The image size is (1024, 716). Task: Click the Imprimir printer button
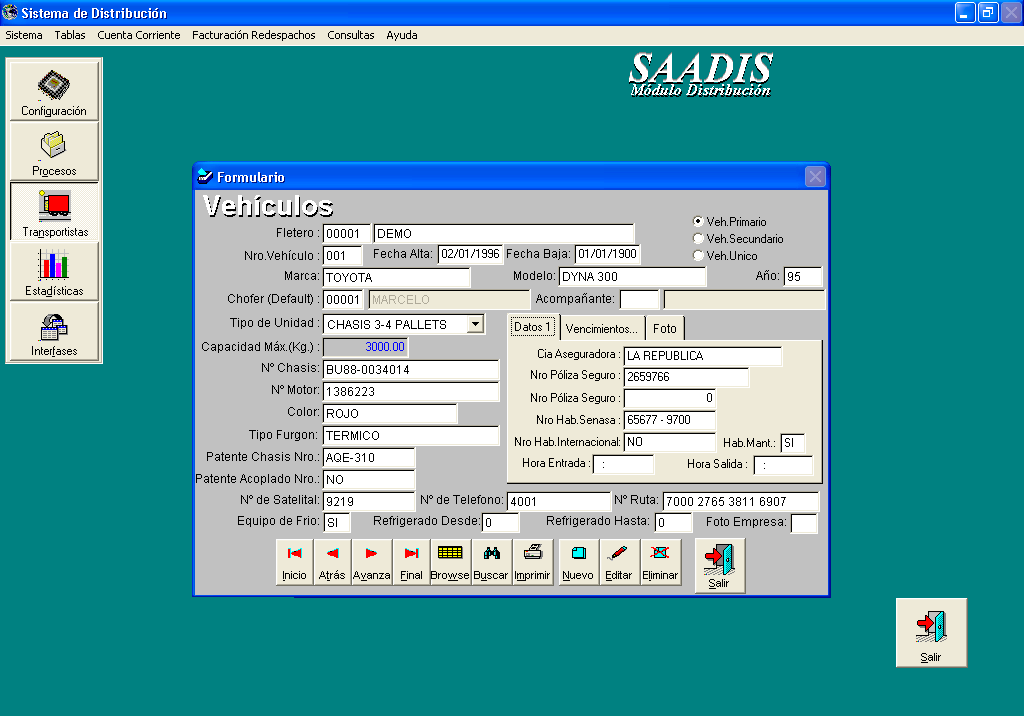click(x=532, y=562)
